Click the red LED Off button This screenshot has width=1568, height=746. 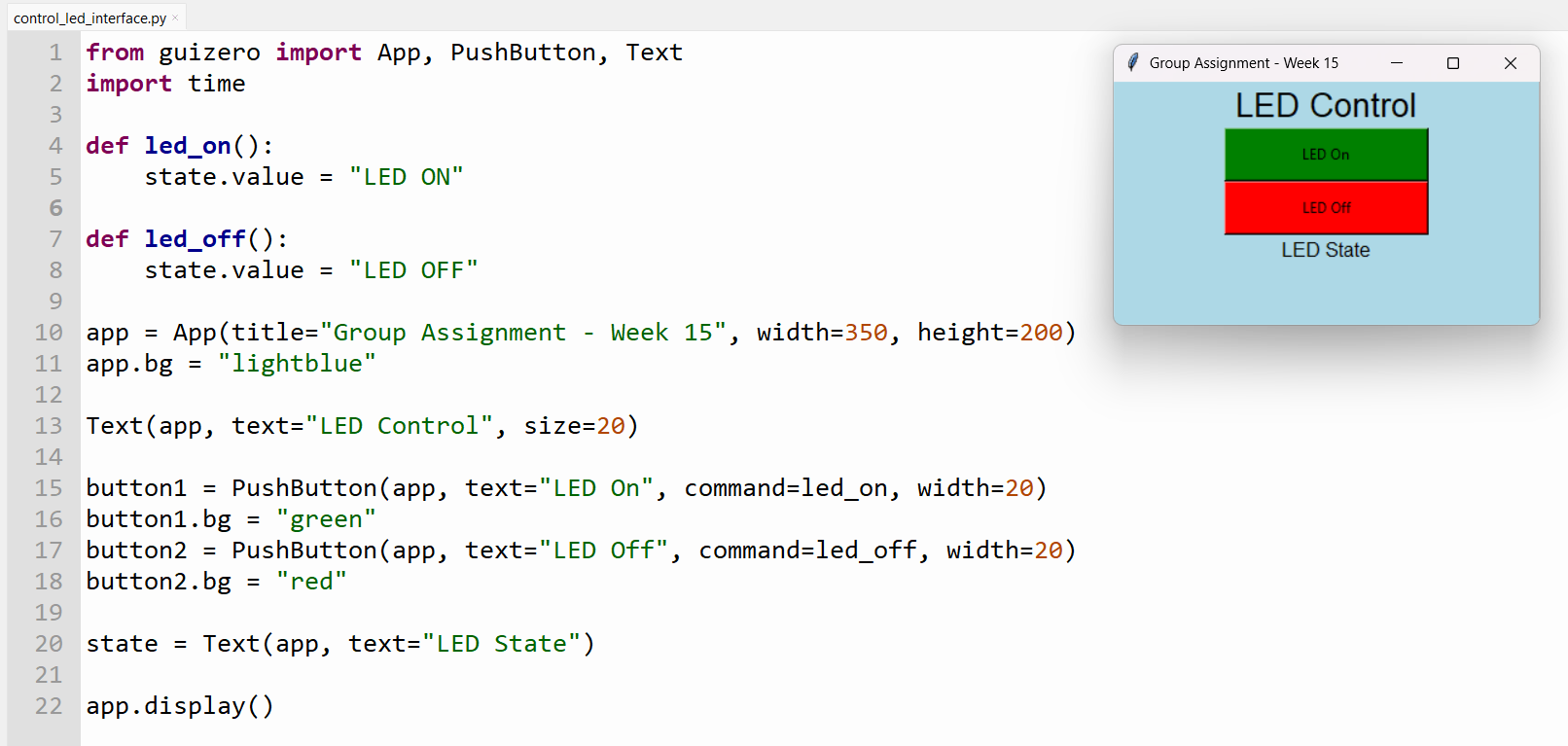tap(1326, 208)
